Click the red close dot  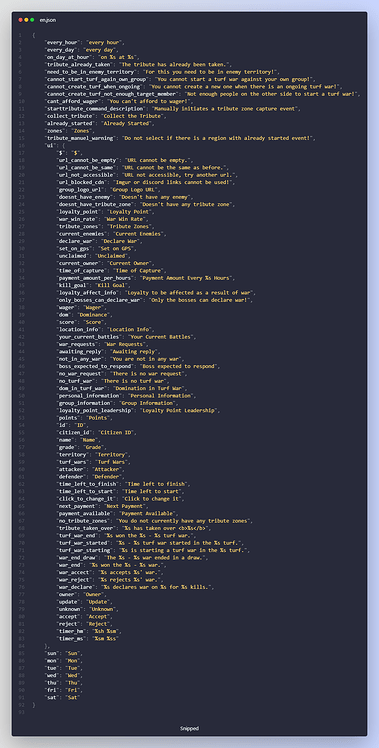21,20
